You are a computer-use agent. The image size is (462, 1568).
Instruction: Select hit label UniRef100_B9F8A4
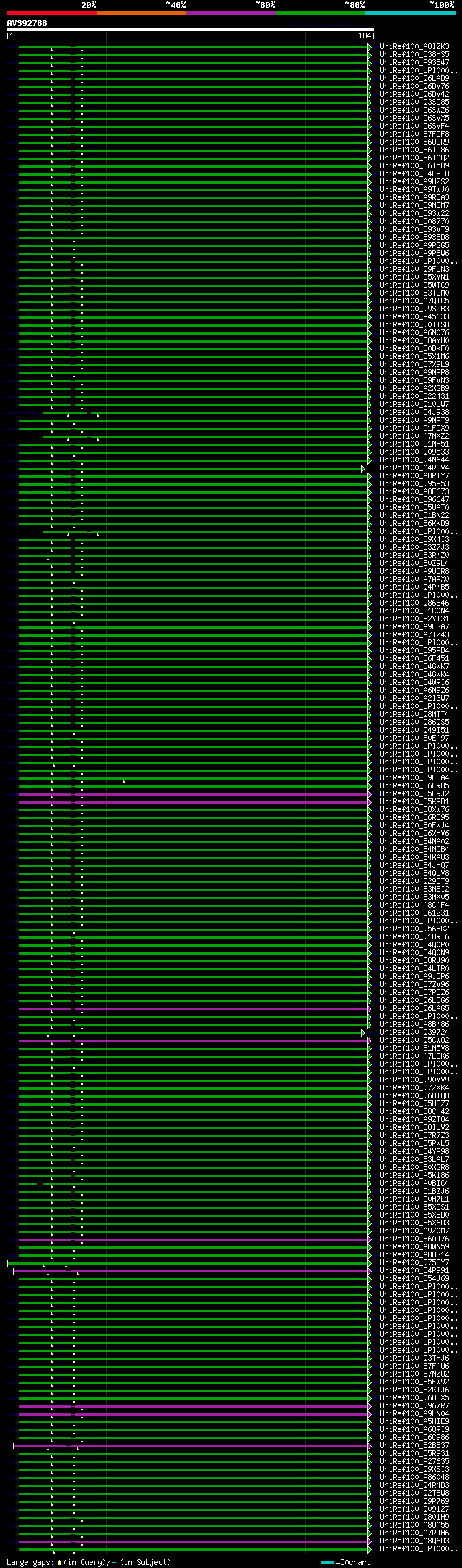[414, 778]
